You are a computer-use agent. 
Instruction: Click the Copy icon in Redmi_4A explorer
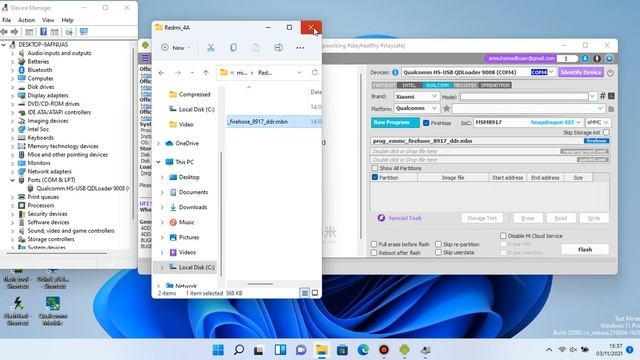233,48
